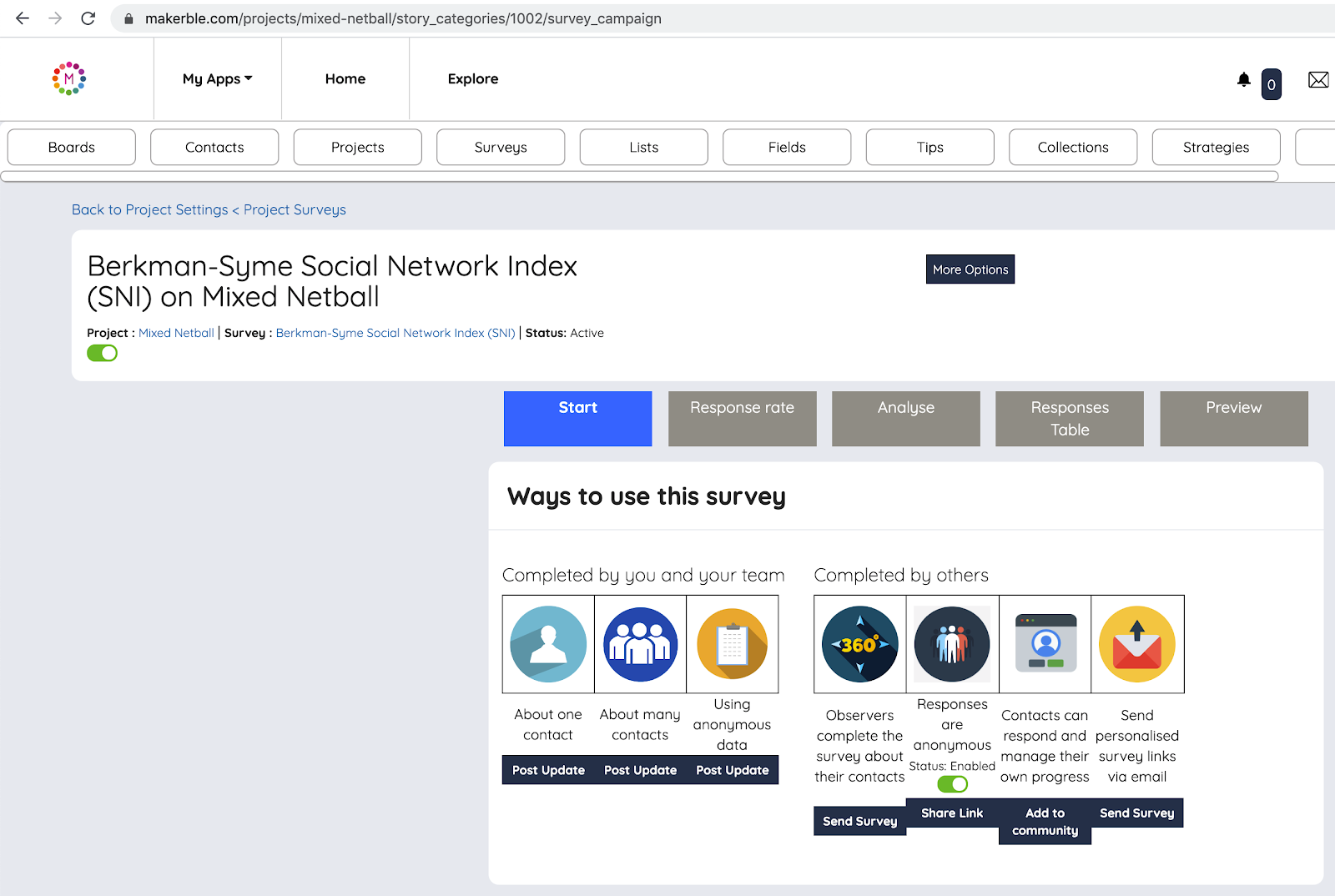Image resolution: width=1335 pixels, height=896 pixels.
Task: Reload the page with refresh icon
Action: click(x=88, y=18)
